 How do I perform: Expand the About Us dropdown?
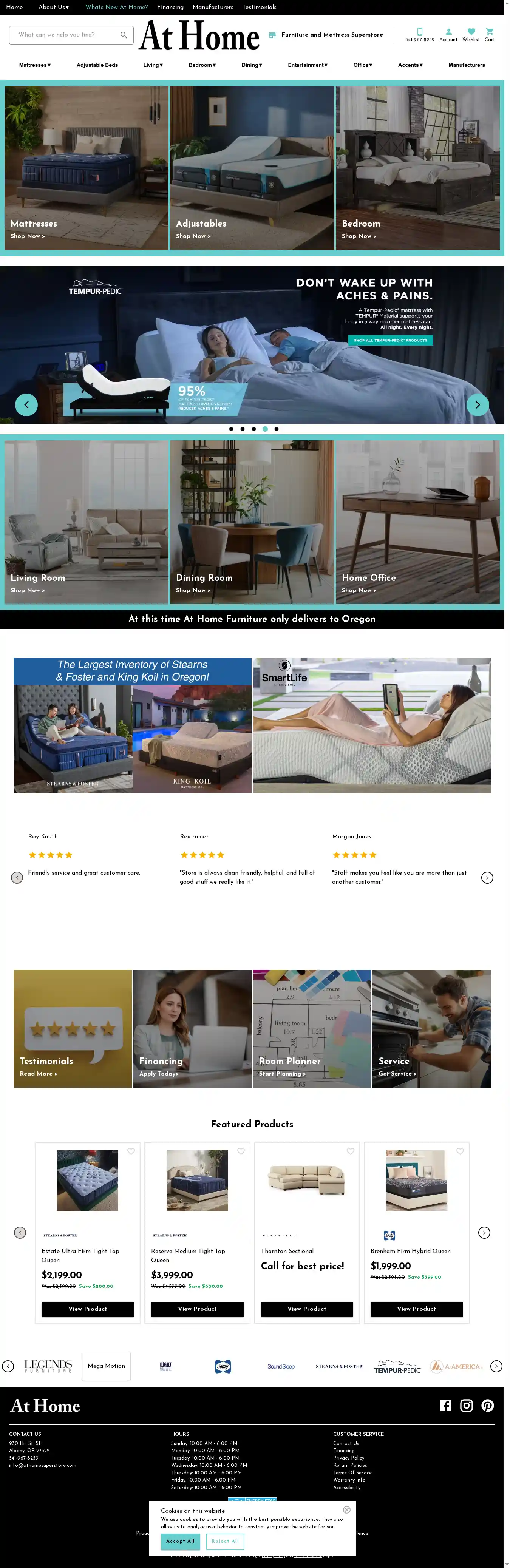coord(54,7)
